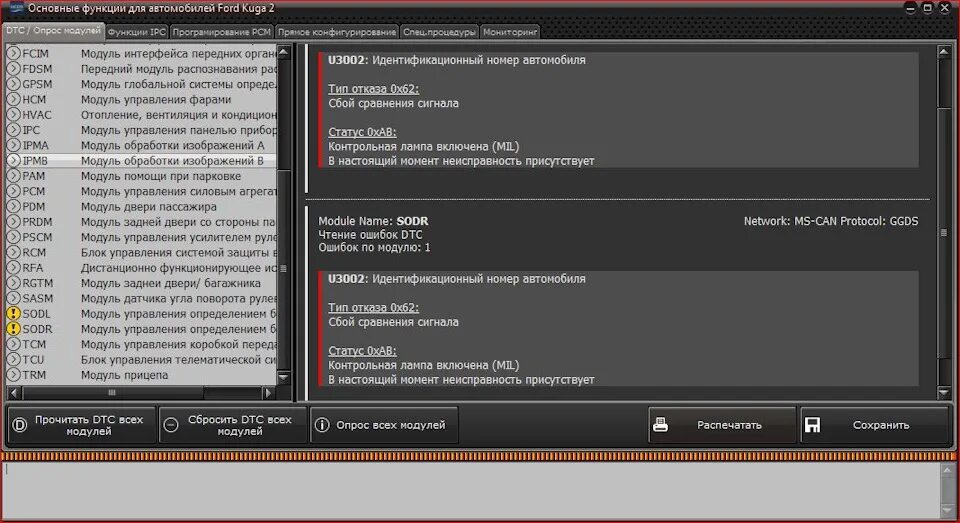This screenshot has height=523, width=960.
Task: Click module list horizontal scroll left arrow
Action: 13,393
